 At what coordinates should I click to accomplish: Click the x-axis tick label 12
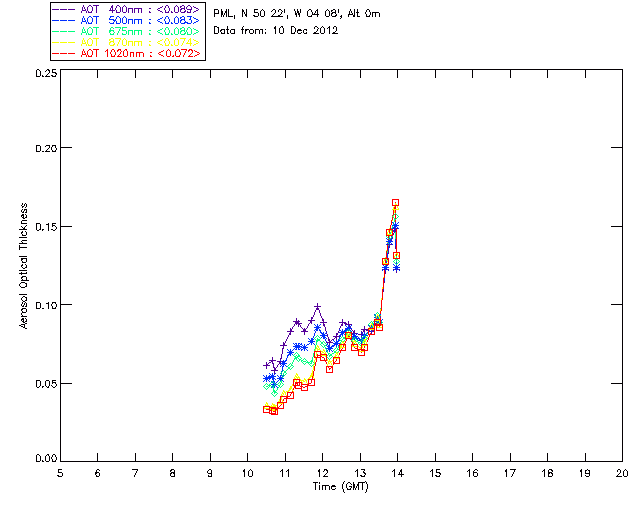[x=322, y=473]
